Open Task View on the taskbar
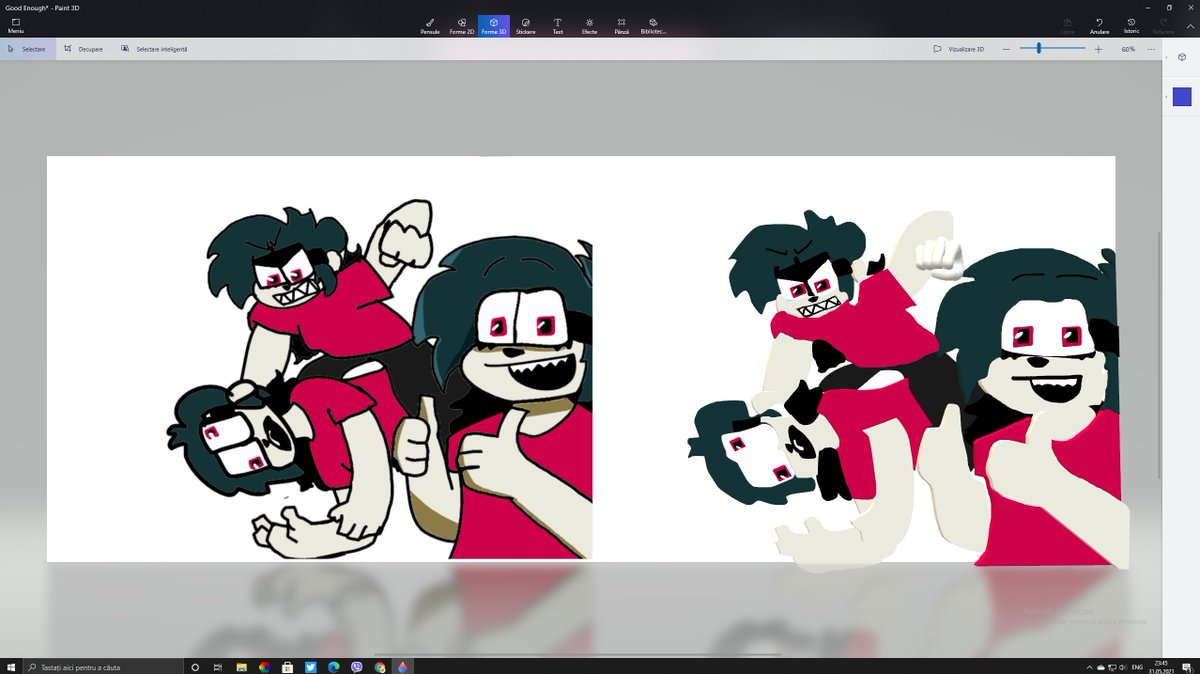This screenshot has width=1200, height=674. 218,666
